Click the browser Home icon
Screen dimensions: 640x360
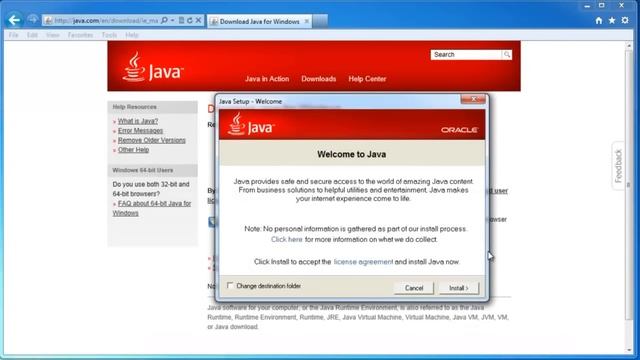click(598, 20)
